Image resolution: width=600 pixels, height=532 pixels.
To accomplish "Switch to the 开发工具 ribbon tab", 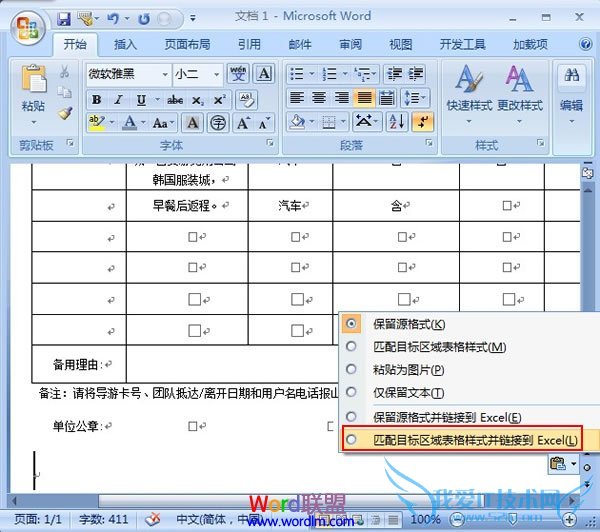I will point(462,44).
